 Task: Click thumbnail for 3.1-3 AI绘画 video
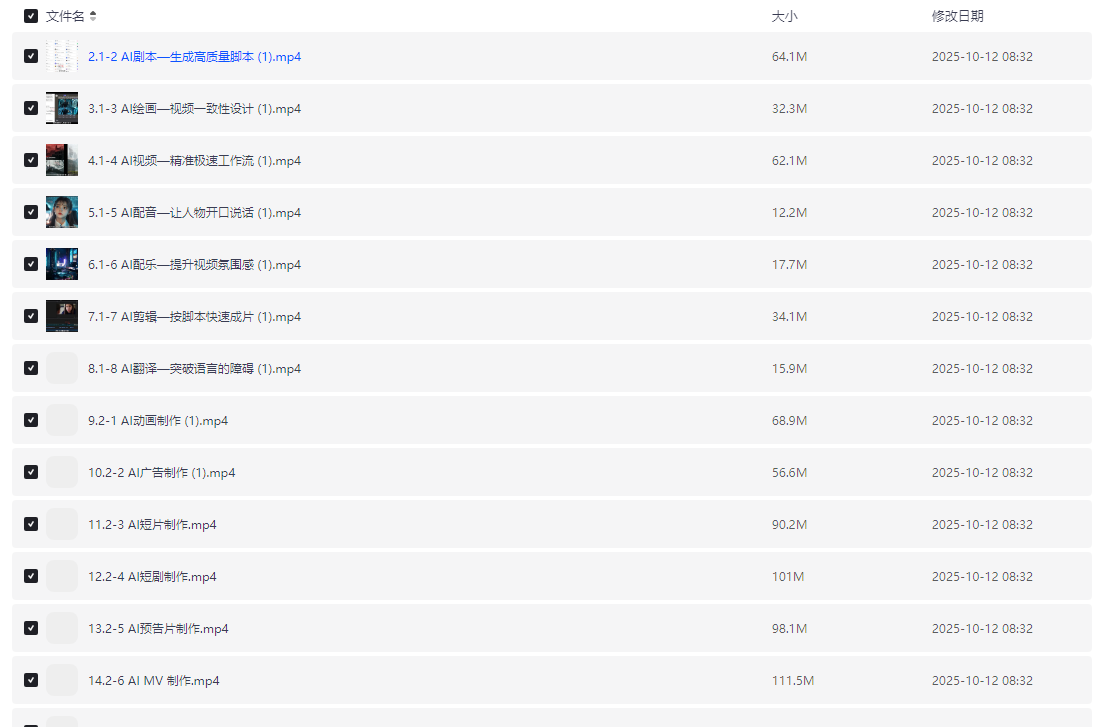(62, 108)
